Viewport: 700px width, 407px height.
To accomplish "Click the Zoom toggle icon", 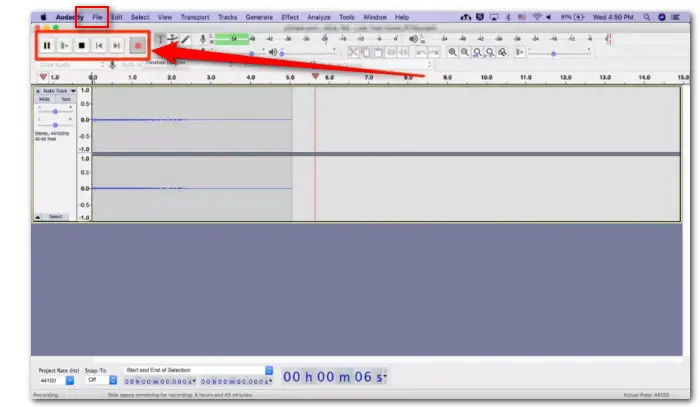I will [x=502, y=52].
